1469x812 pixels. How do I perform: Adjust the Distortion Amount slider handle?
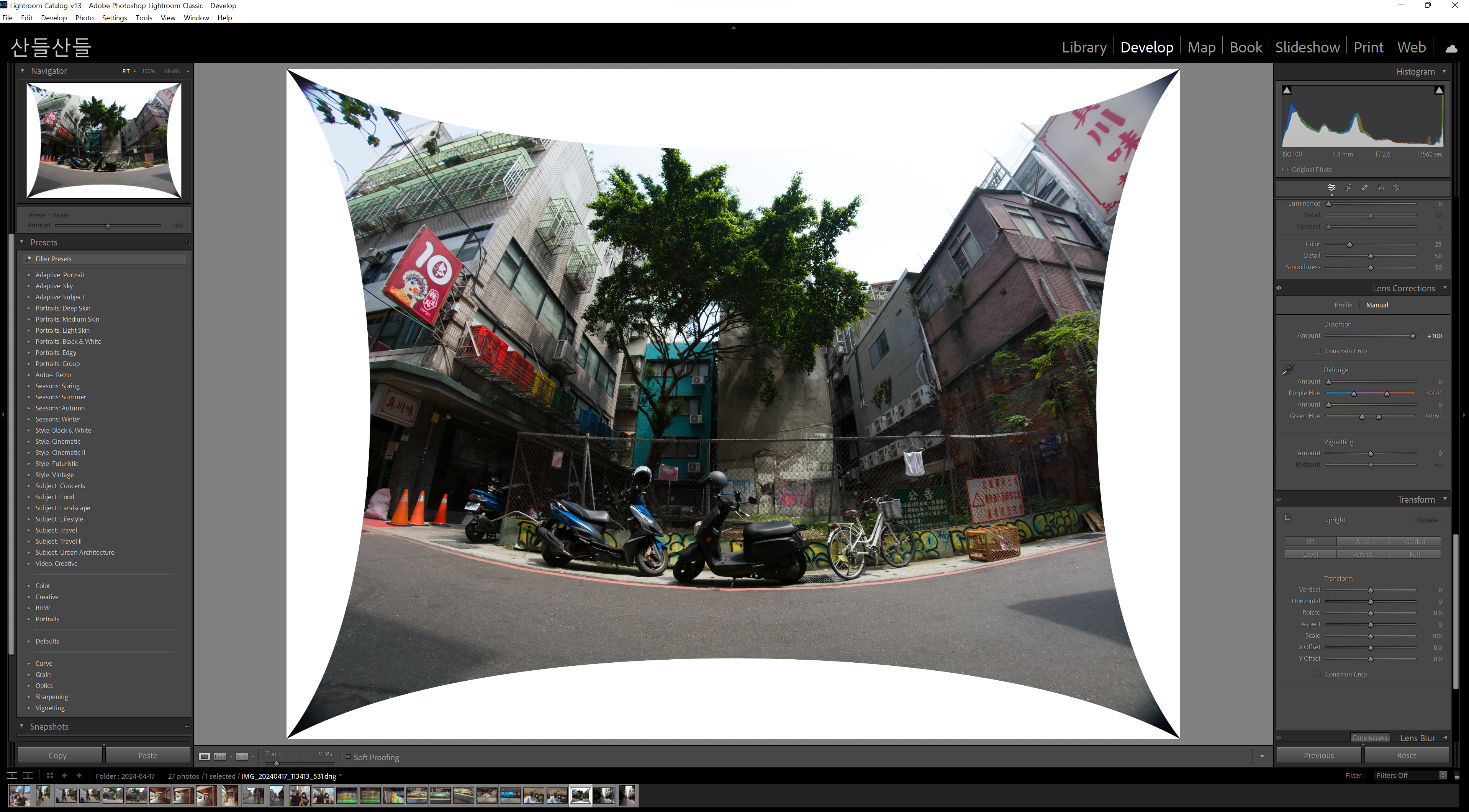click(1413, 336)
